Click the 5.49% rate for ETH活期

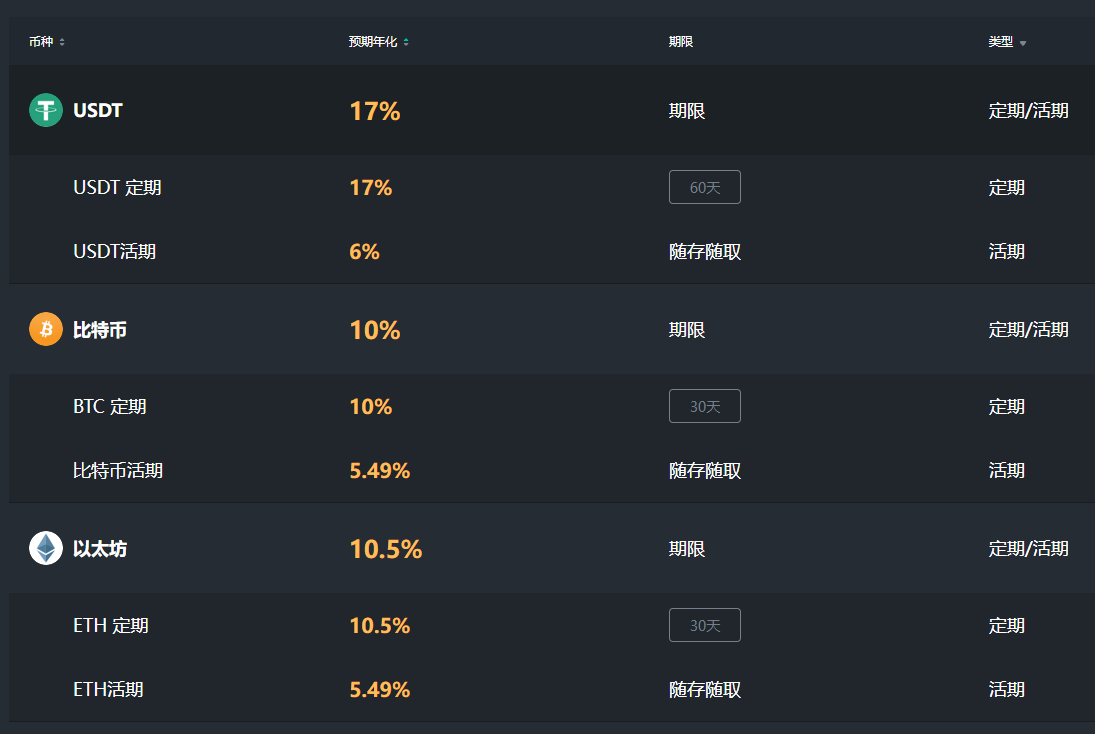pyautogui.click(x=379, y=689)
